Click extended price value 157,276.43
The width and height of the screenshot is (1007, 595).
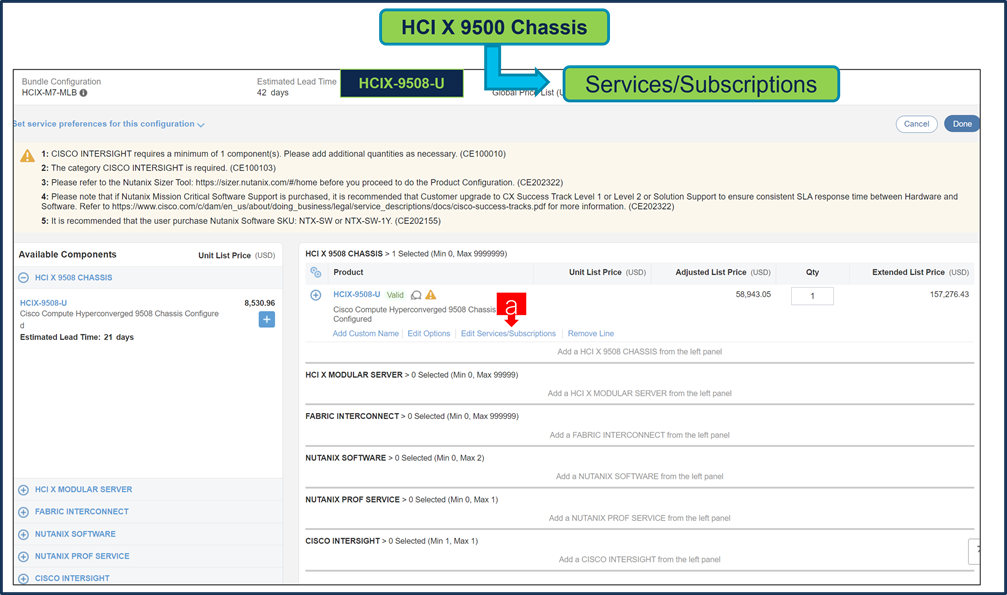click(949, 294)
